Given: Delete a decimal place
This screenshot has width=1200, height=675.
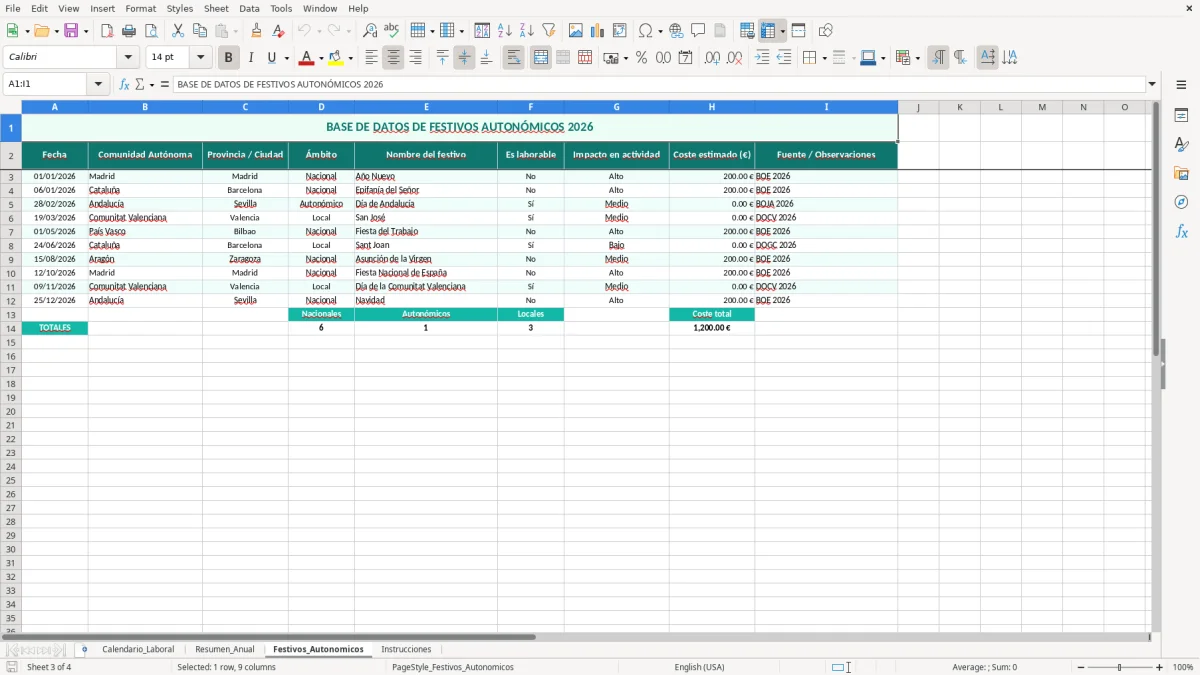Looking at the screenshot, I should (x=735, y=58).
